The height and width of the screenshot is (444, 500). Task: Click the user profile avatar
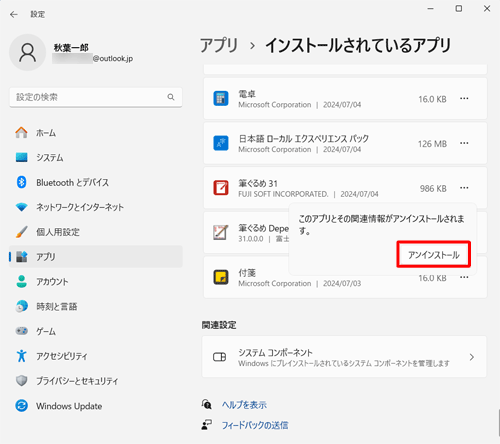[x=27, y=52]
